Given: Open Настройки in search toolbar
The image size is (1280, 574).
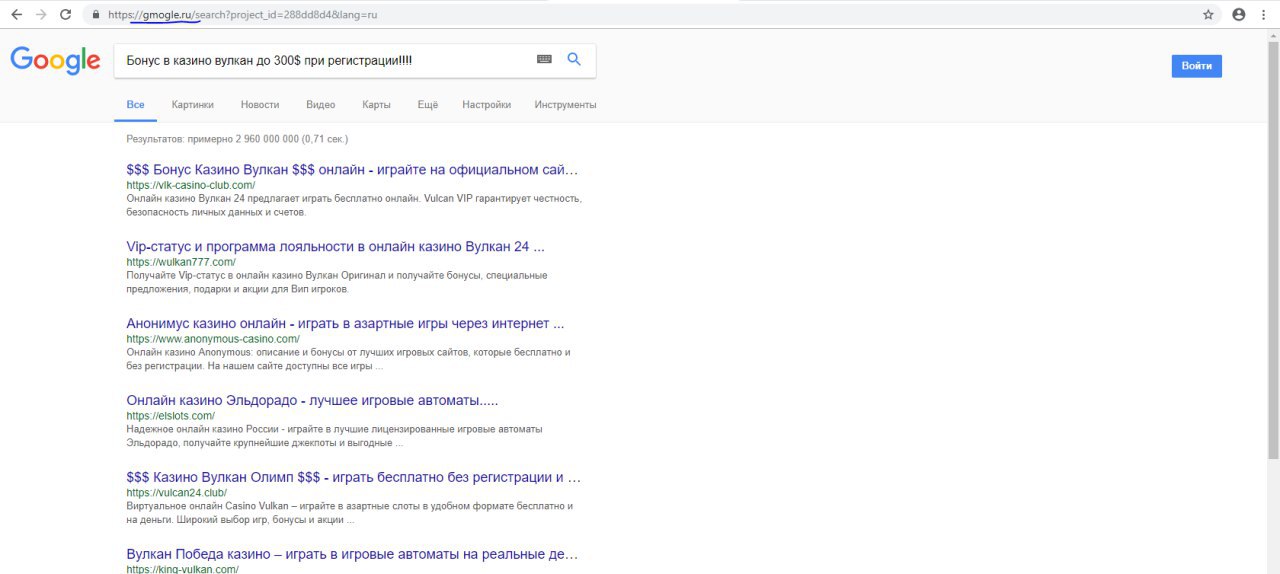Looking at the screenshot, I should (x=486, y=104).
